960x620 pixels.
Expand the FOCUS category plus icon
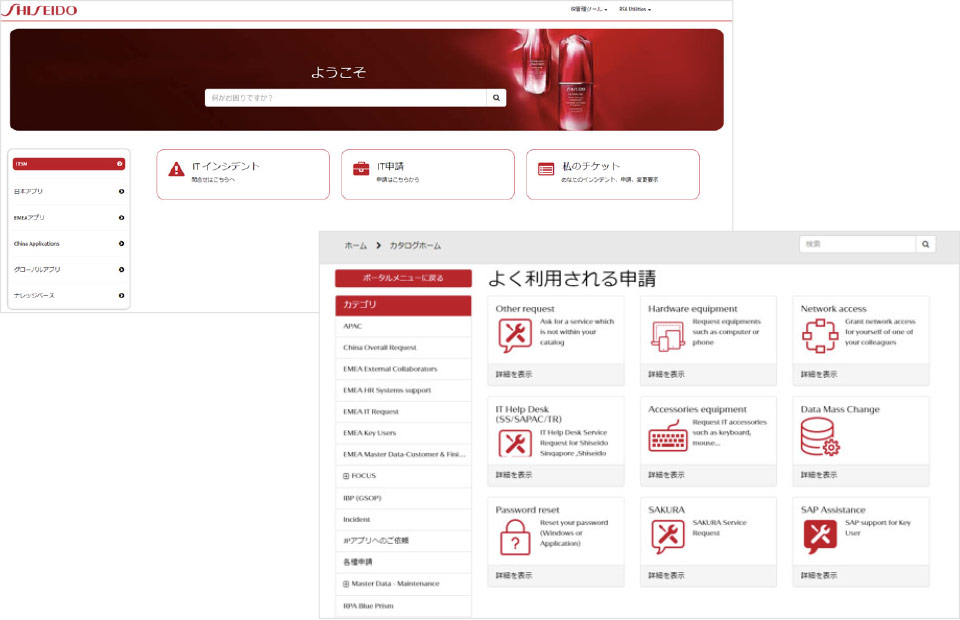[346, 476]
